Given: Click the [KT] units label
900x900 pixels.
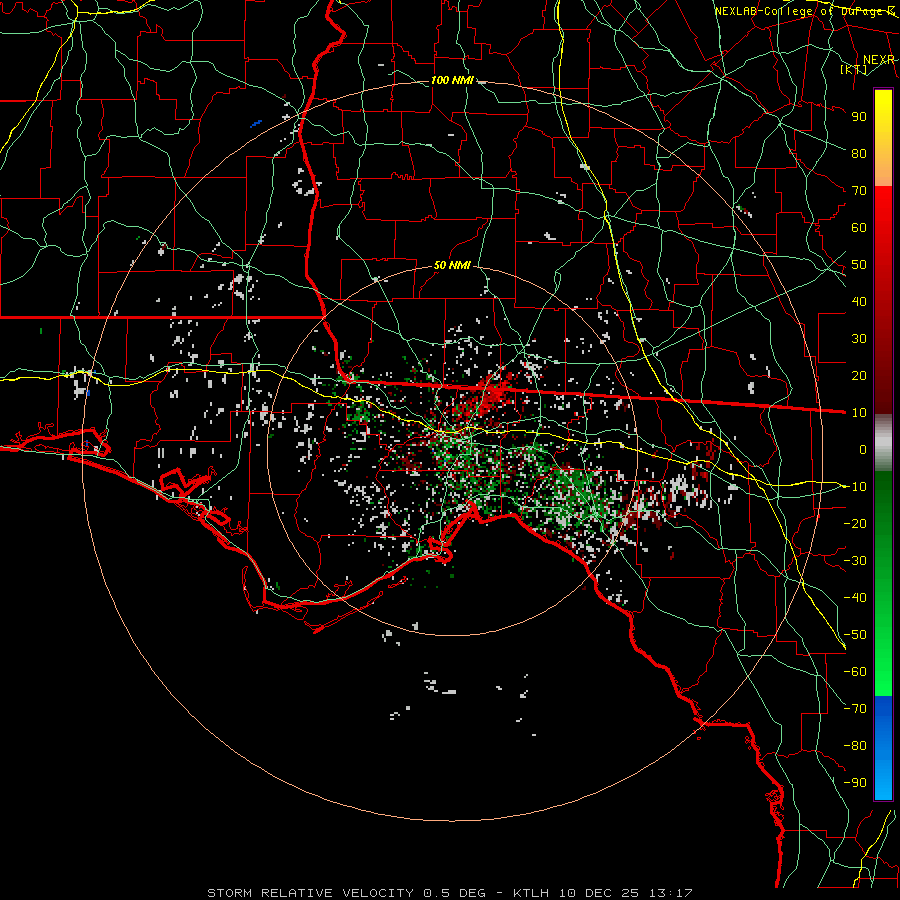Looking at the screenshot, I should 854,69.
